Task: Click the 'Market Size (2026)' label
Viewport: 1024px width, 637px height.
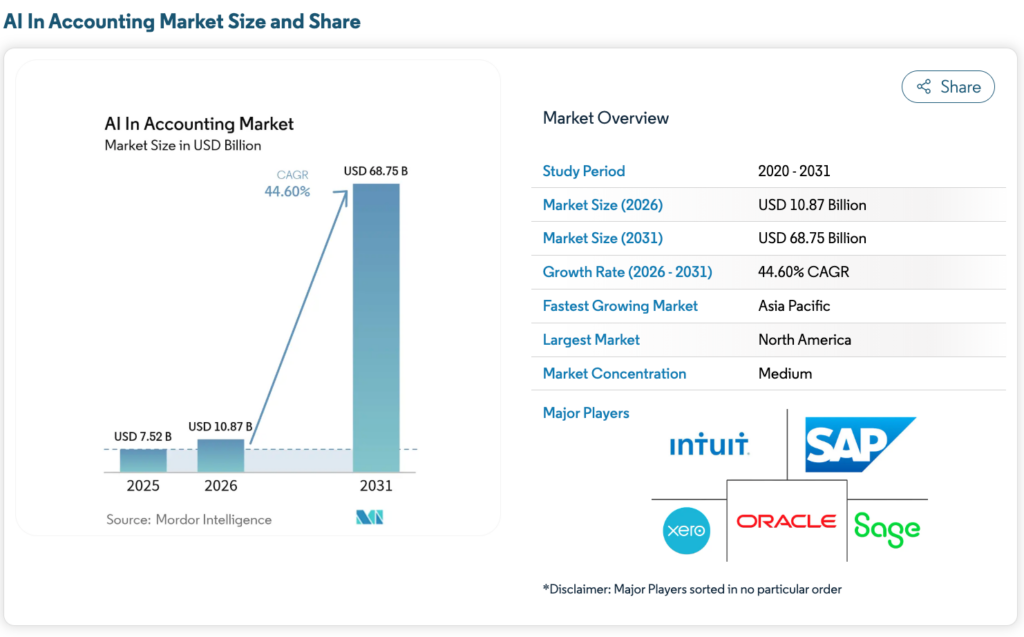Action: click(603, 205)
